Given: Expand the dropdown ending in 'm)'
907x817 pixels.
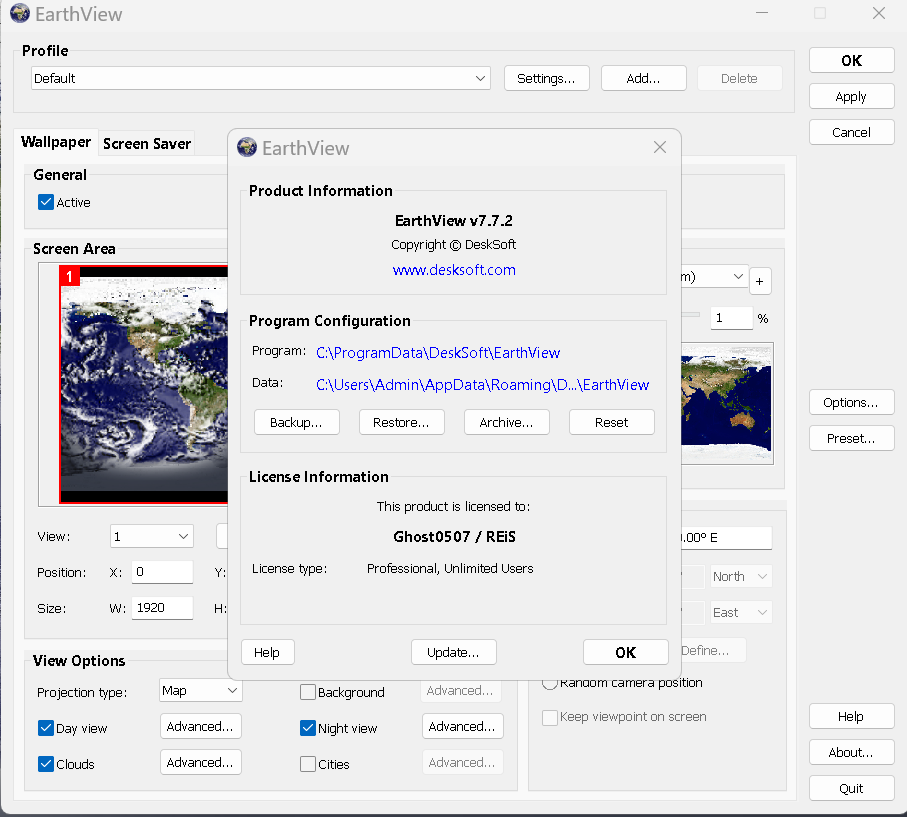Looking at the screenshot, I should pos(715,277).
